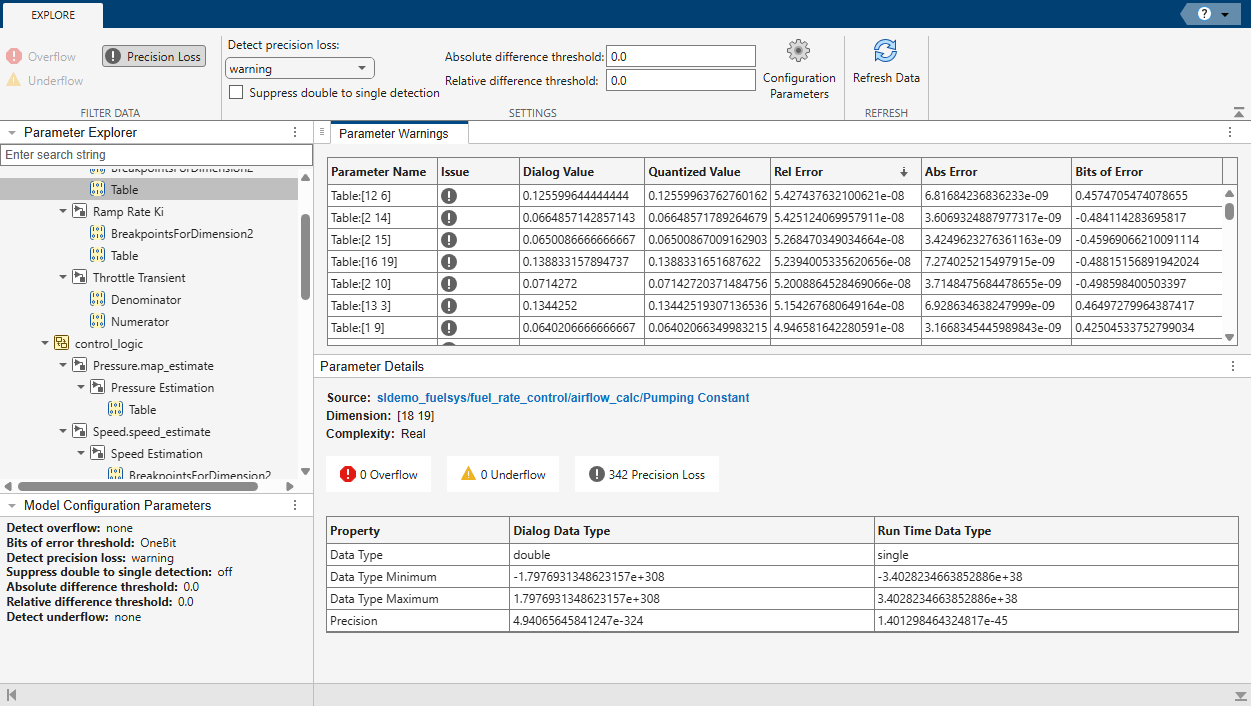This screenshot has width=1251, height=706.
Task: Collapse the Parameter Explorer panel
Action: [11, 132]
